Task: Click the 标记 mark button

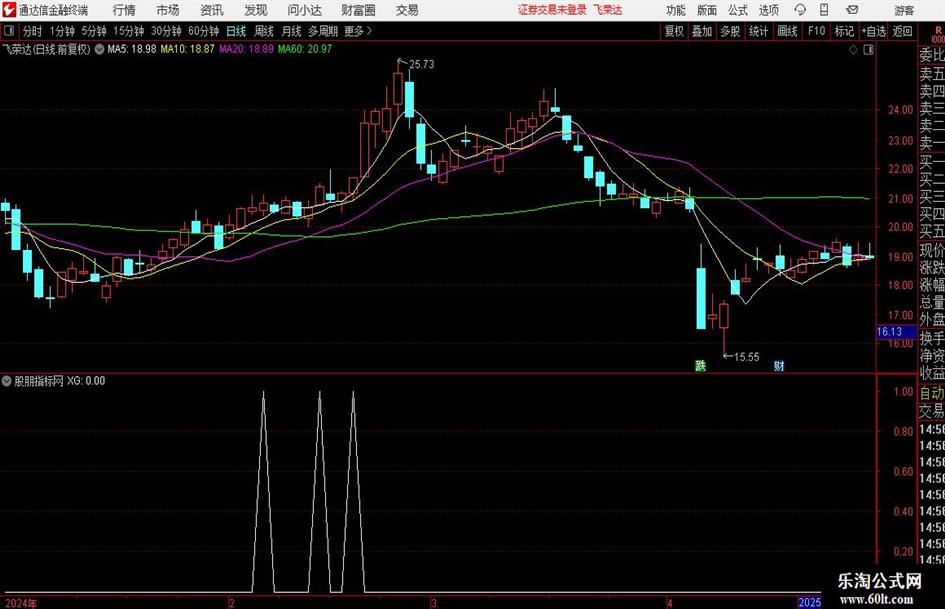Action: coord(844,31)
